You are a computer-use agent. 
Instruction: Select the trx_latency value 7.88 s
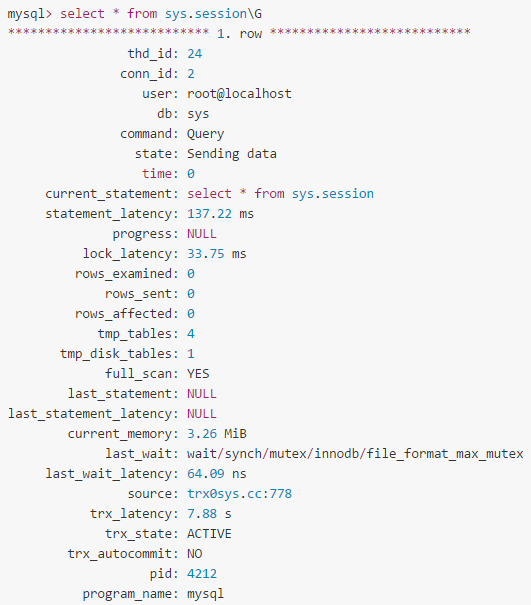point(209,514)
